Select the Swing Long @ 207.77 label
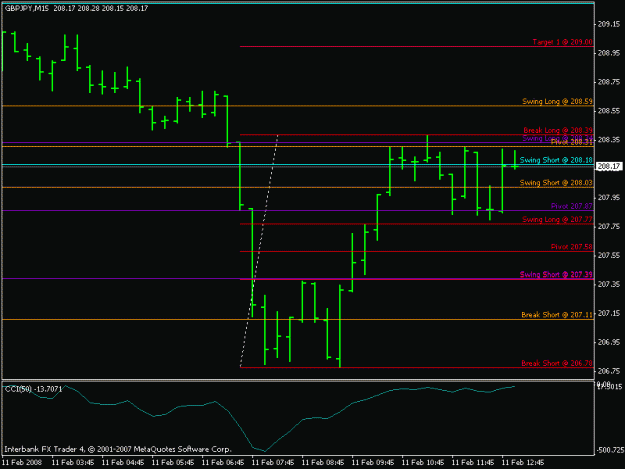Image resolution: width=625 pixels, height=469 pixels. coord(557,219)
